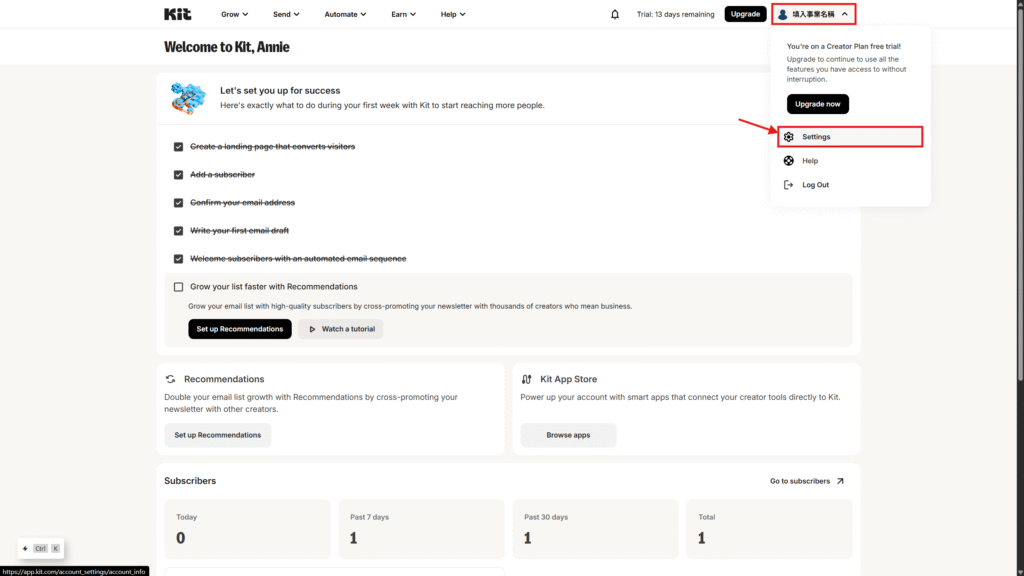Click the Go to subscribers arrow icon
The image size is (1024, 576).
[x=840, y=481]
